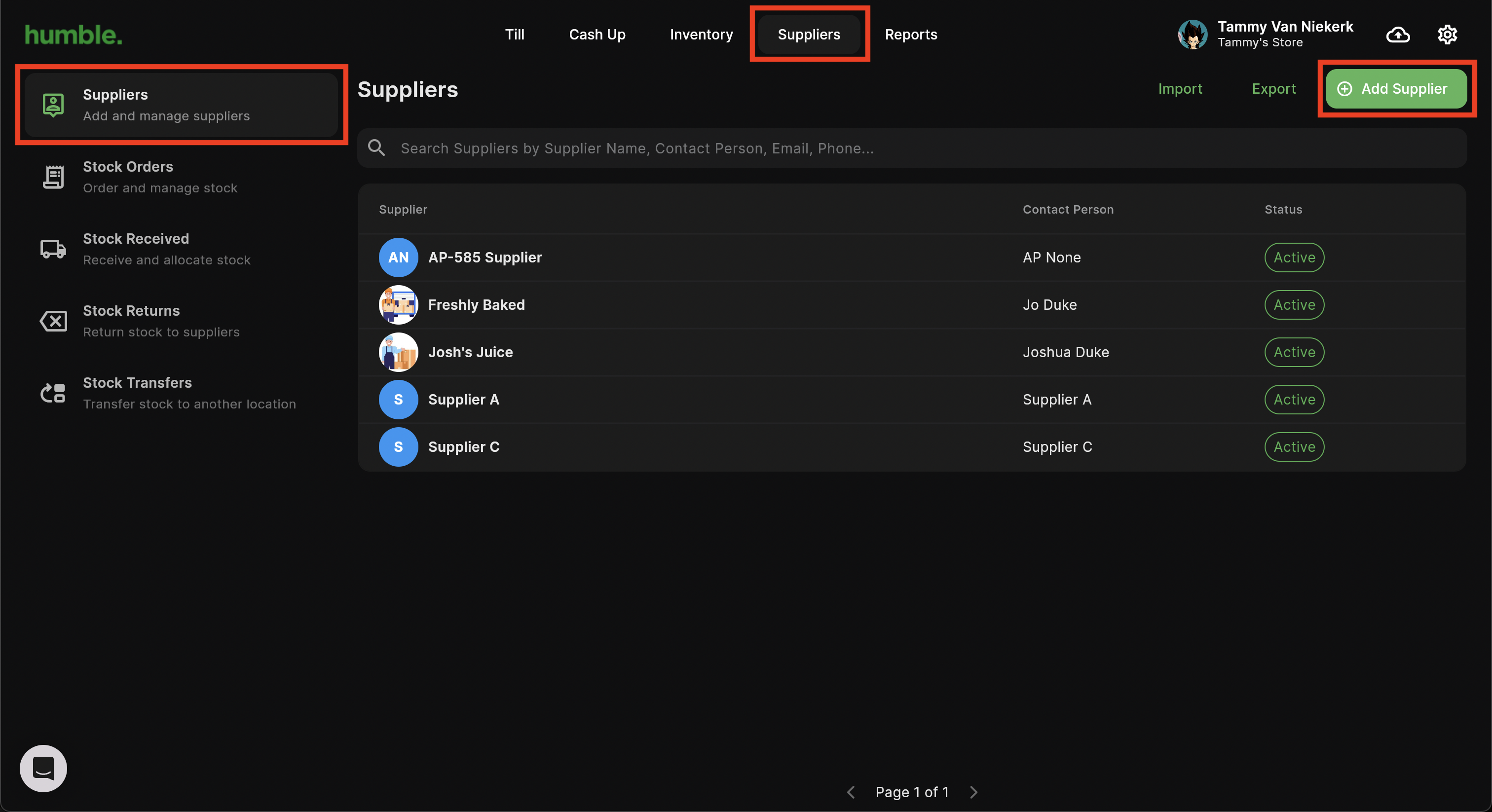Click the search magnifier icon
This screenshot has height=812, width=1492.
click(376, 148)
